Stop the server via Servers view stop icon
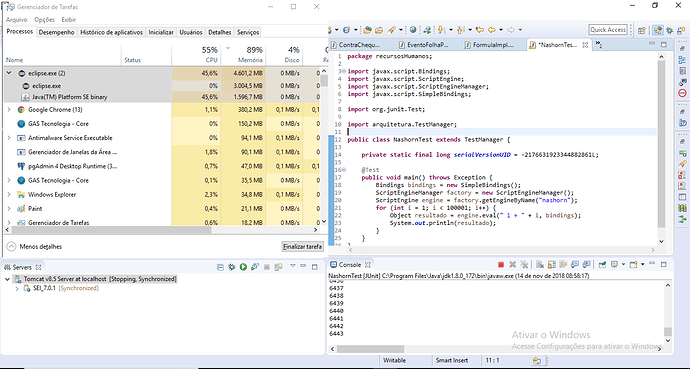The image size is (690, 369). coord(267,267)
